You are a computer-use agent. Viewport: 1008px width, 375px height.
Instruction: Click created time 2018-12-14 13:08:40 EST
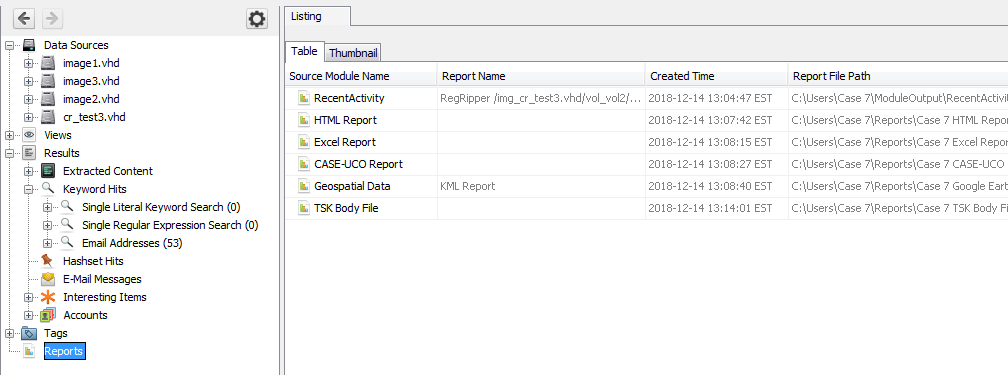[717, 187]
